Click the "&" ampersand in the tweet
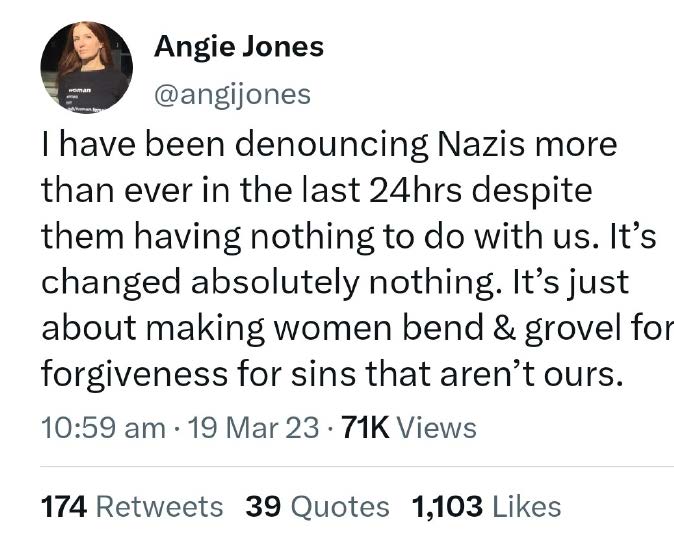 point(507,327)
